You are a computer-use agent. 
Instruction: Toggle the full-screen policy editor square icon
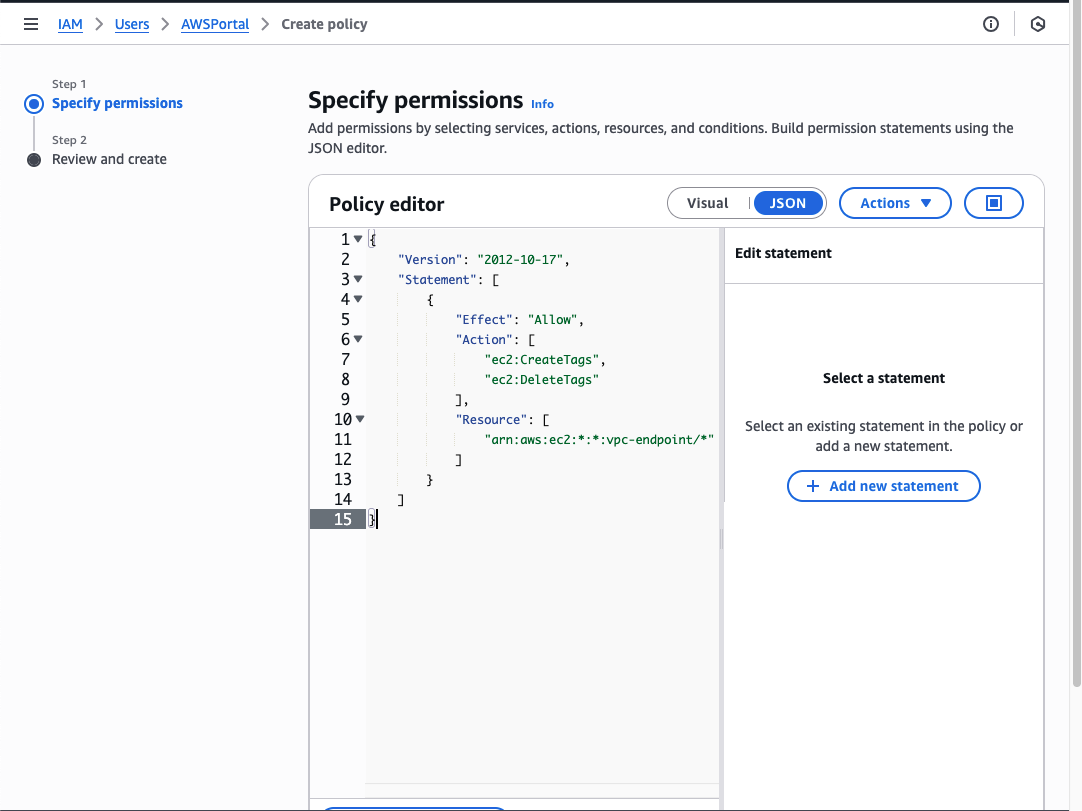click(993, 203)
